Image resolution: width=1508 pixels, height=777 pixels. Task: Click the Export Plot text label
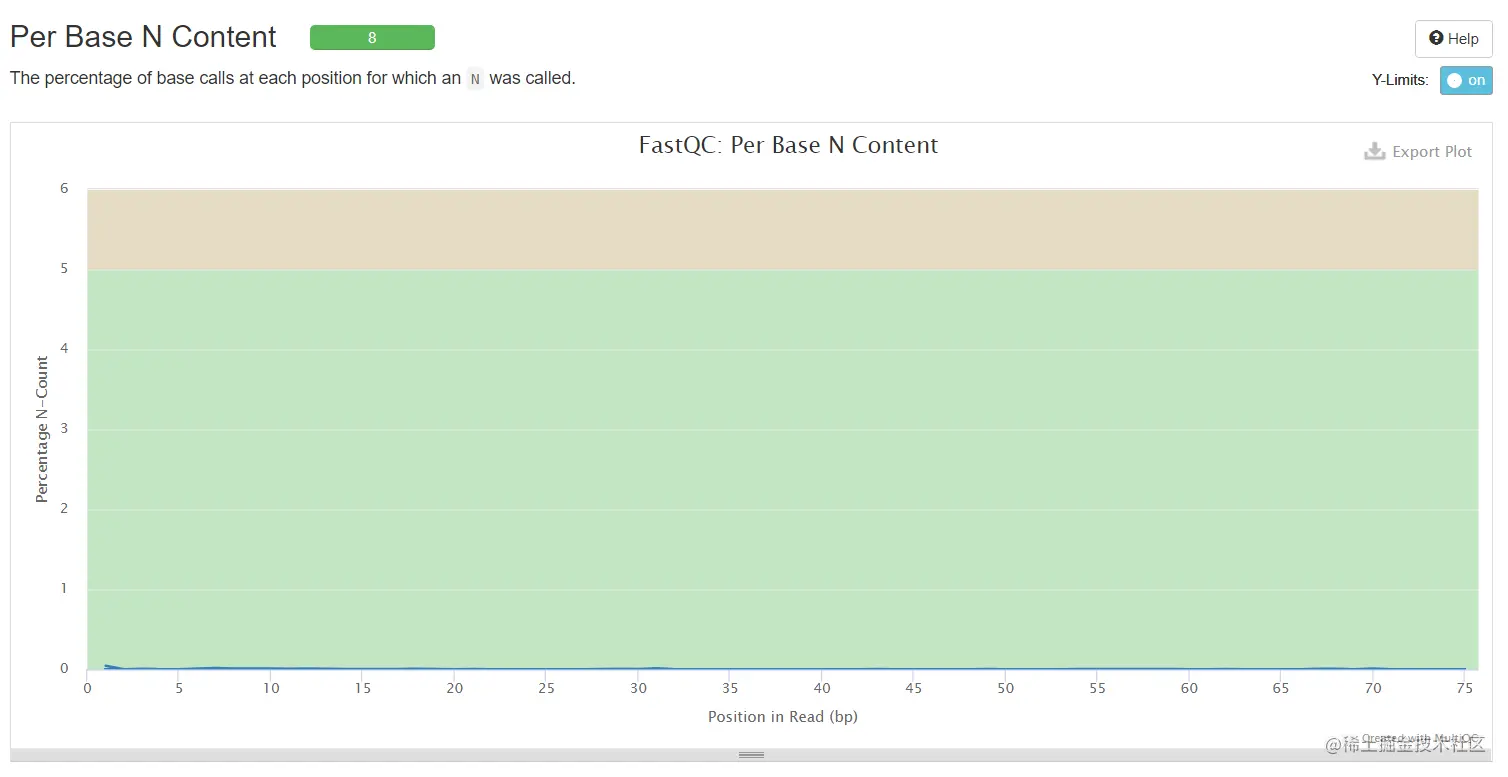point(1432,152)
